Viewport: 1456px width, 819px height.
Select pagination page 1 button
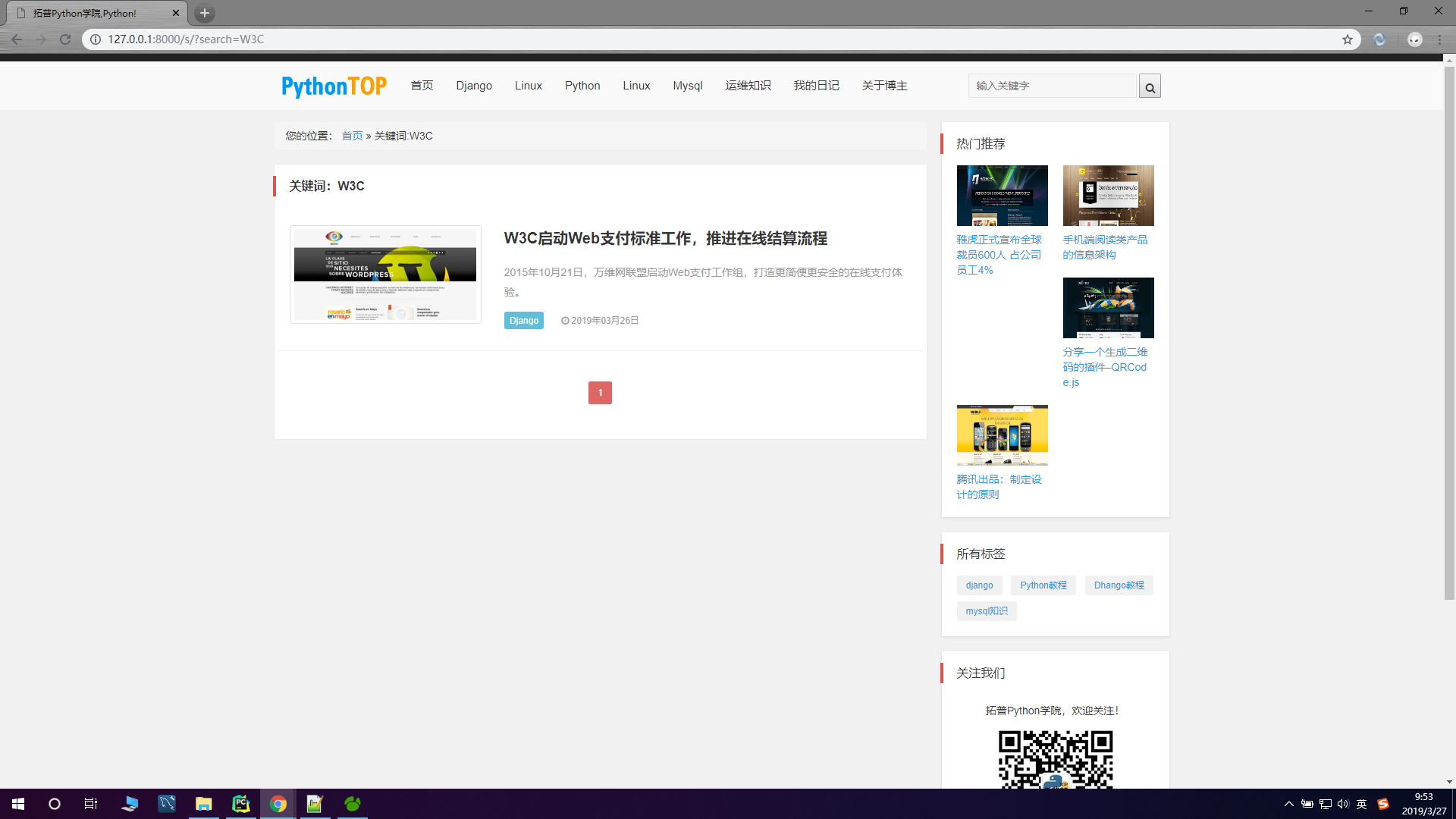[600, 393]
